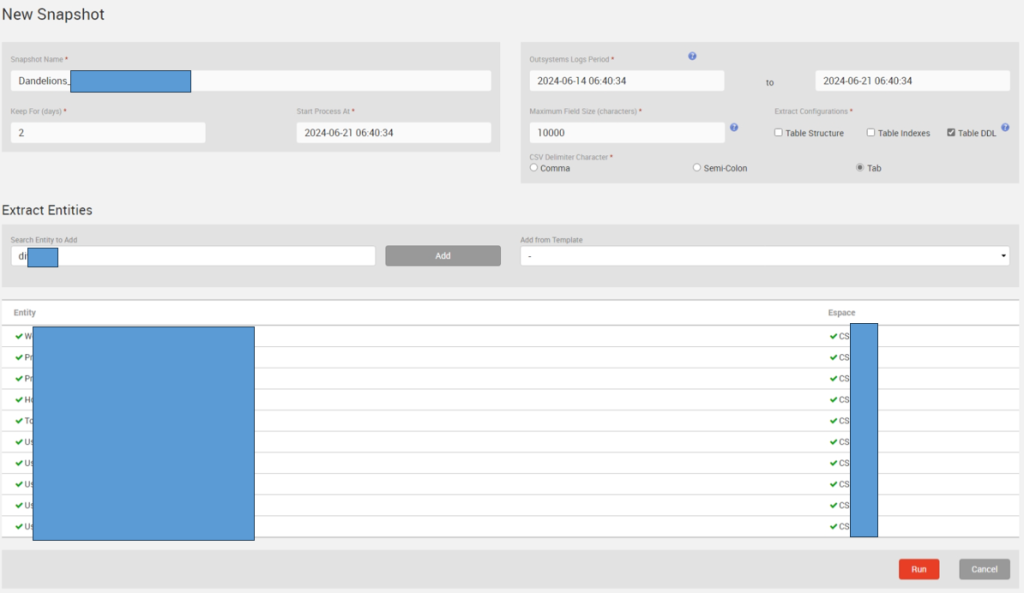Click help icon next to Maximum Field Size
Viewport: 1024px width, 593px height.
(734, 128)
